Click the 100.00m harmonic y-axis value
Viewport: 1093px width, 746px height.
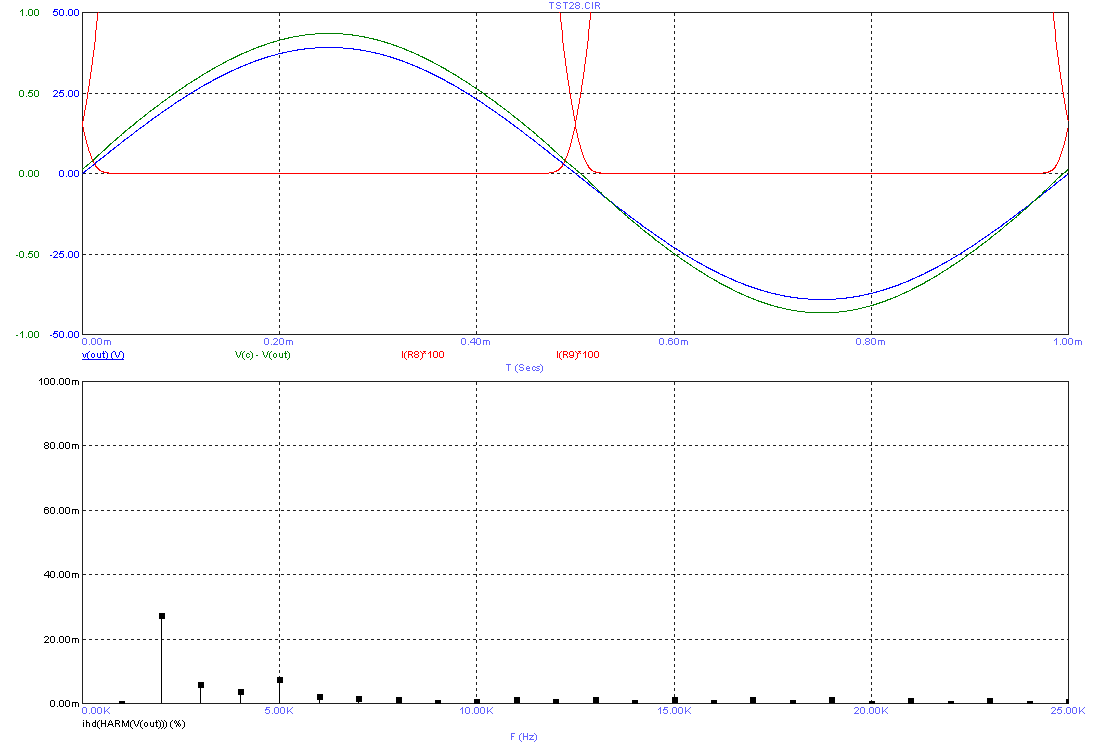[x=59, y=381]
